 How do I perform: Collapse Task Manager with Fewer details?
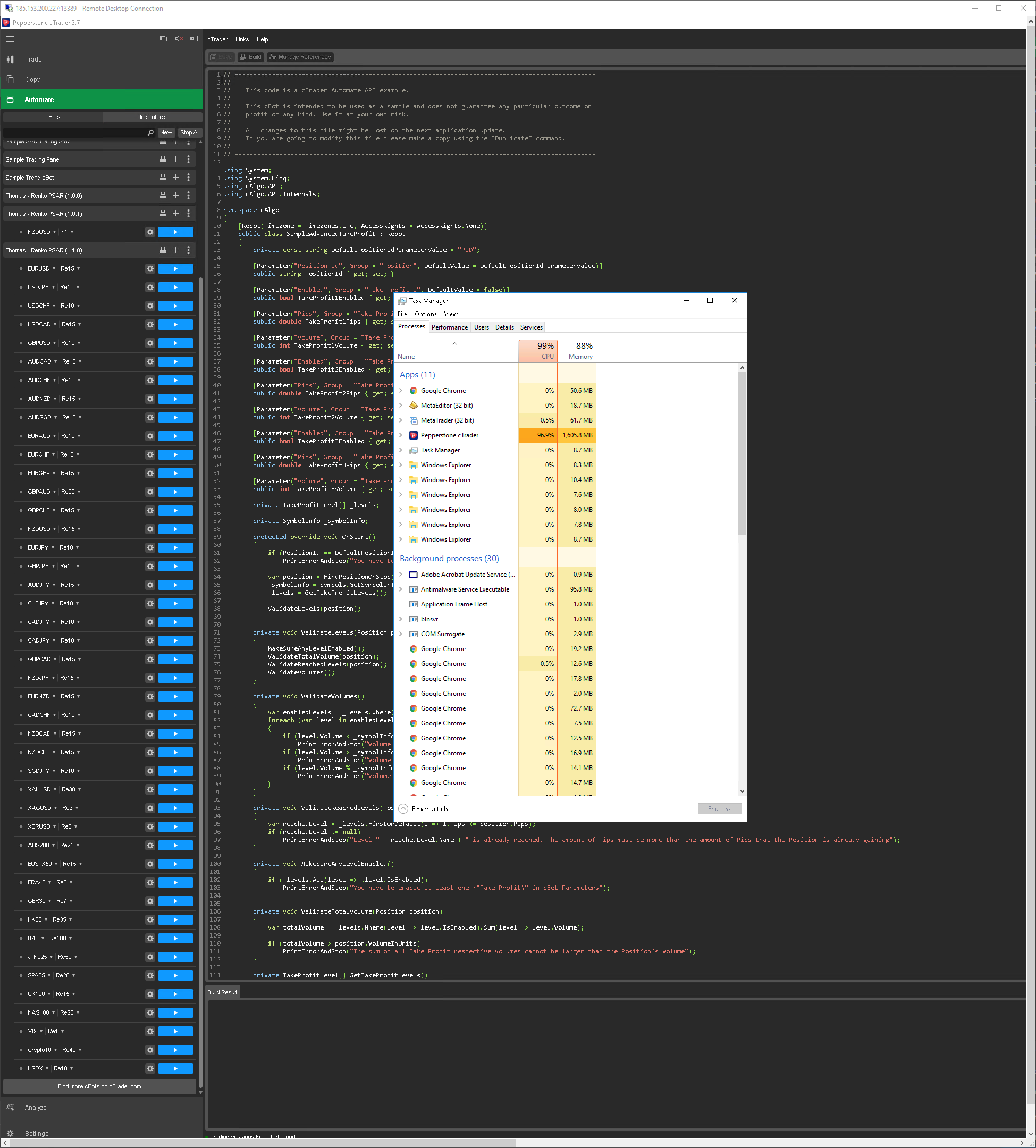click(424, 809)
